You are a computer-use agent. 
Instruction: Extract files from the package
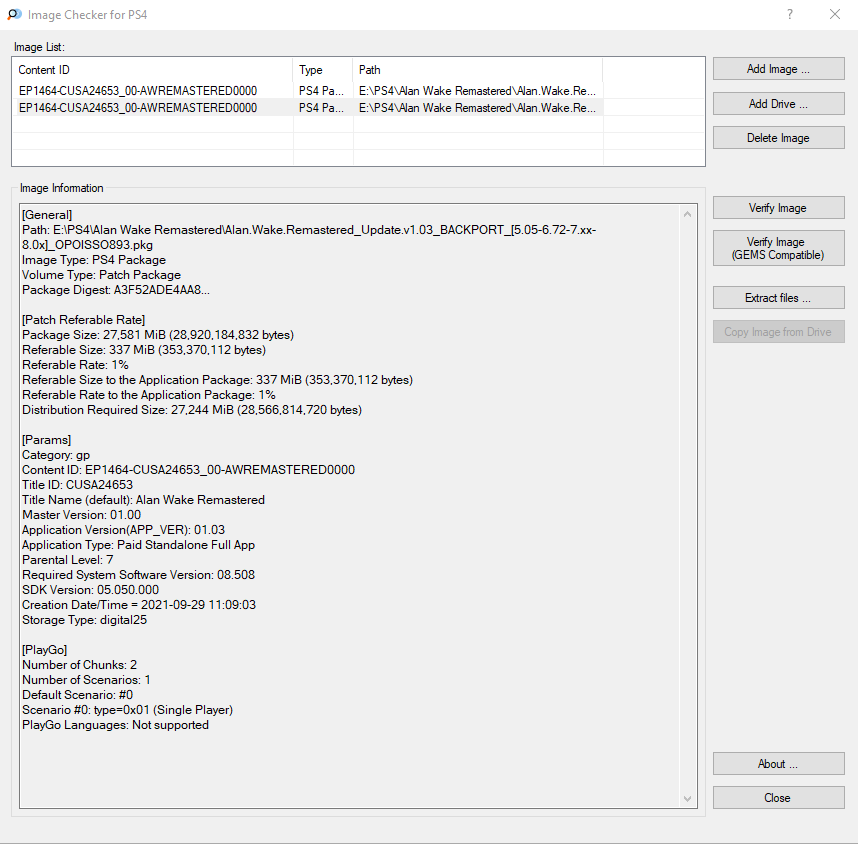point(778,298)
